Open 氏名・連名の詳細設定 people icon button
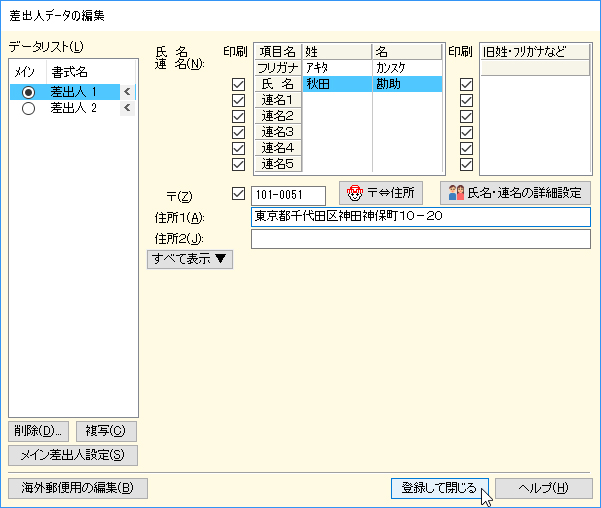Screen dimensions: 601x508 (x=515, y=193)
